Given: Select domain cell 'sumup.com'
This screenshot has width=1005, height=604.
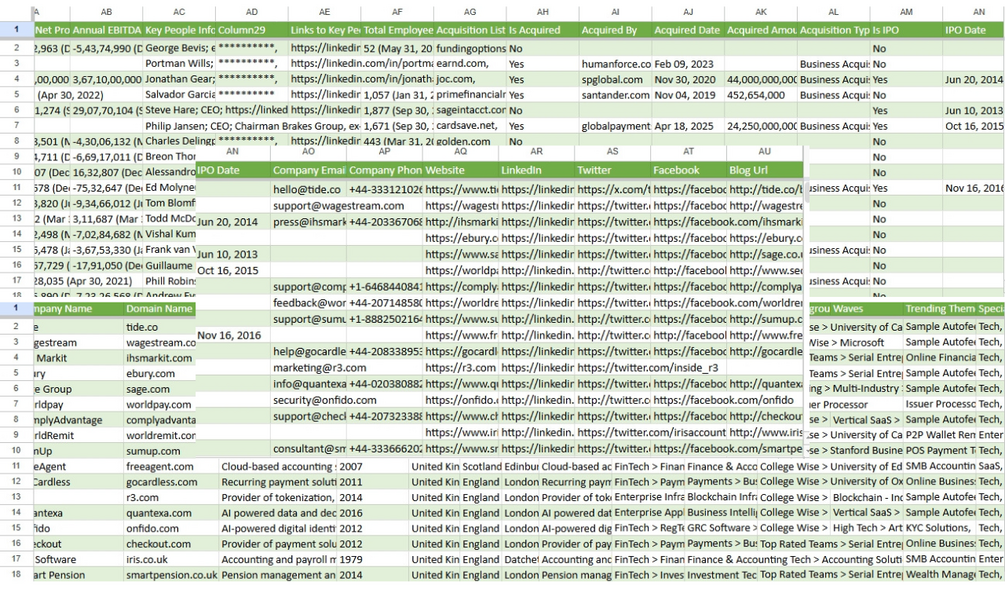Looking at the screenshot, I should tap(160, 451).
